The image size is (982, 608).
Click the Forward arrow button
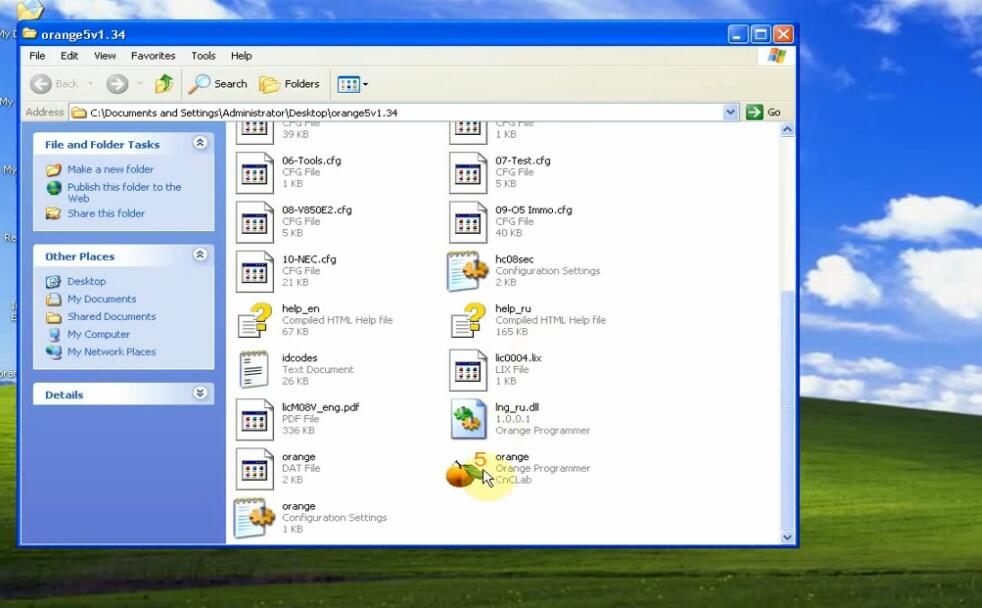pyautogui.click(x=117, y=83)
